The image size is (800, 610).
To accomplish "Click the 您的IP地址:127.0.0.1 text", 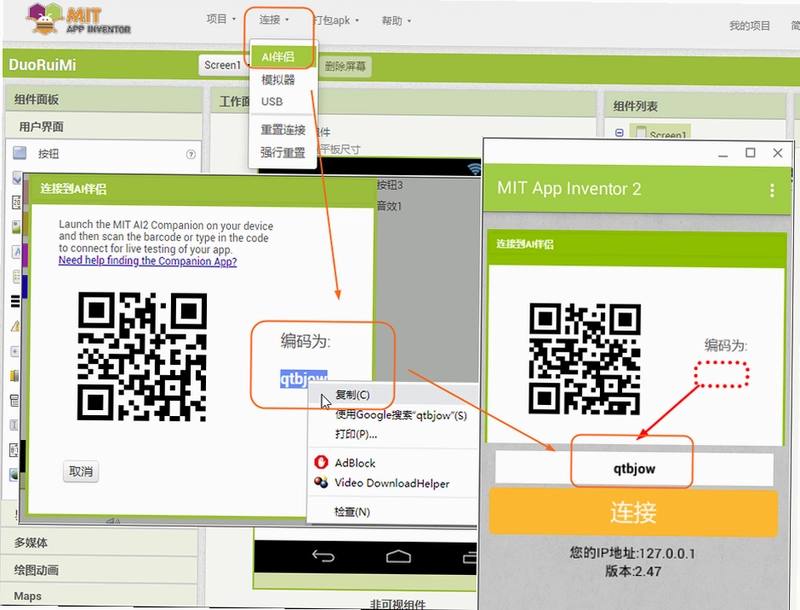I will pos(632,553).
